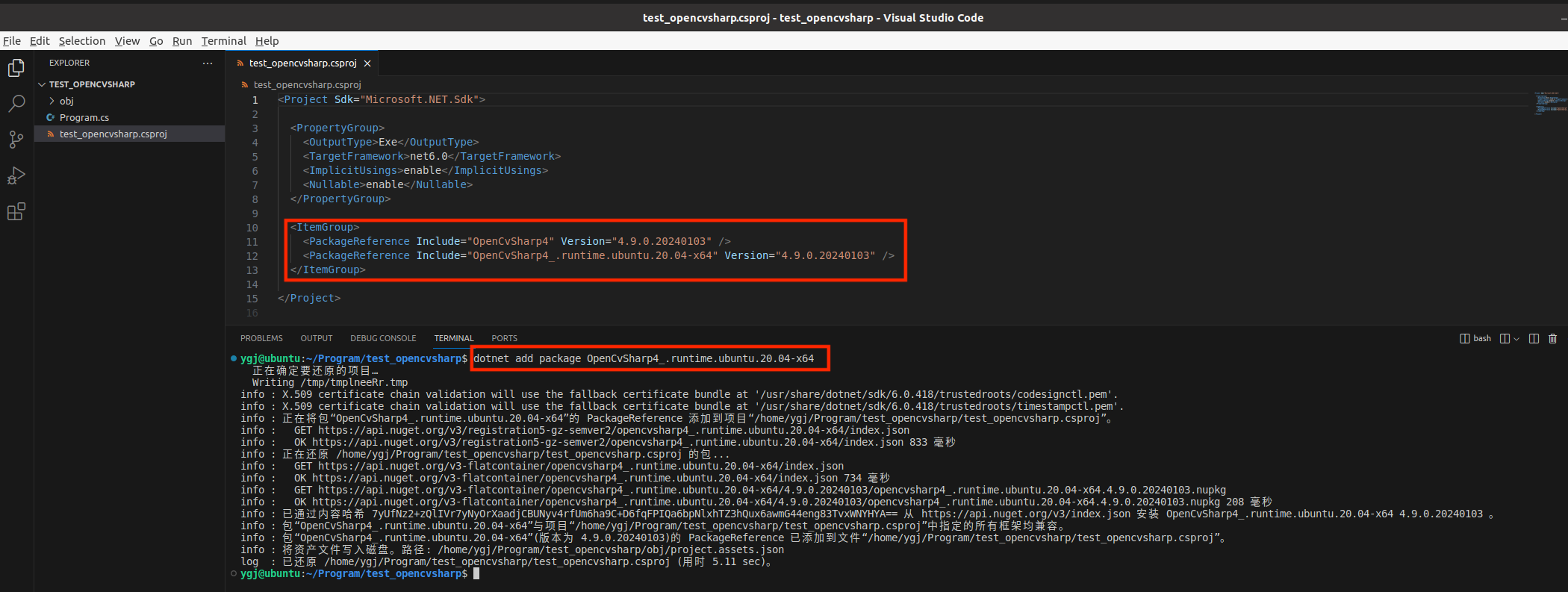Place cursor on the TargetFramework net6.0 line
The image size is (1568, 592).
point(432,157)
